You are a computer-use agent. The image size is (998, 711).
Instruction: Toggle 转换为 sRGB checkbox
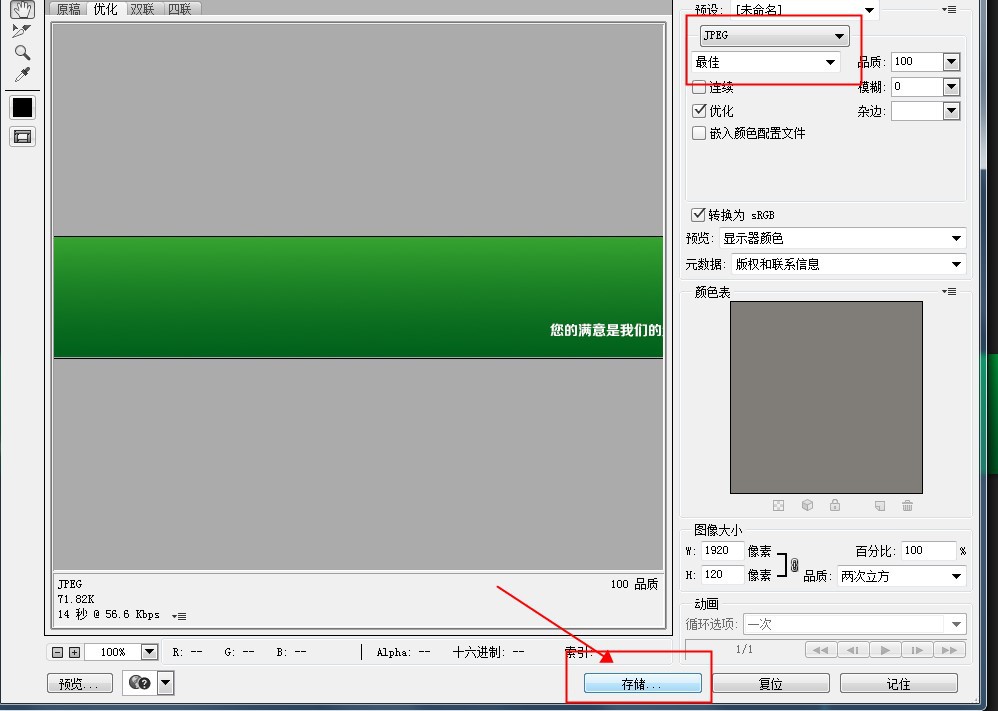pyautogui.click(x=698, y=215)
